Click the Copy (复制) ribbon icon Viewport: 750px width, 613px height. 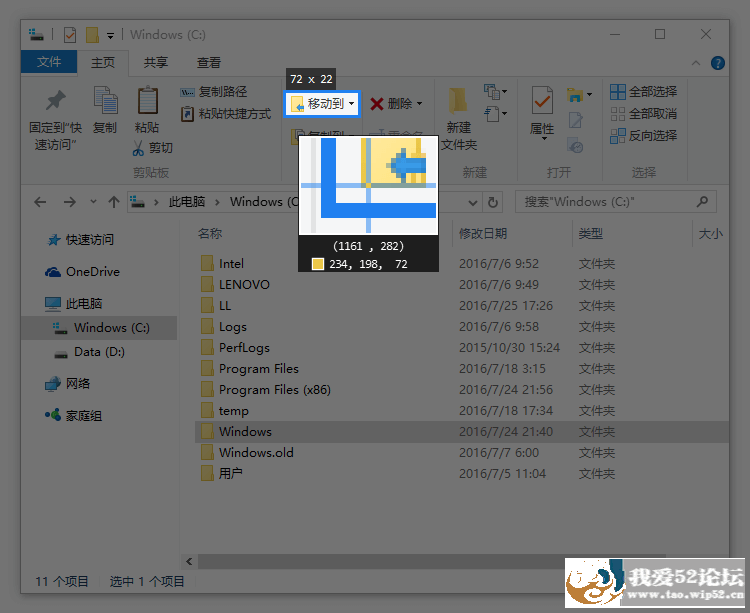[105, 100]
